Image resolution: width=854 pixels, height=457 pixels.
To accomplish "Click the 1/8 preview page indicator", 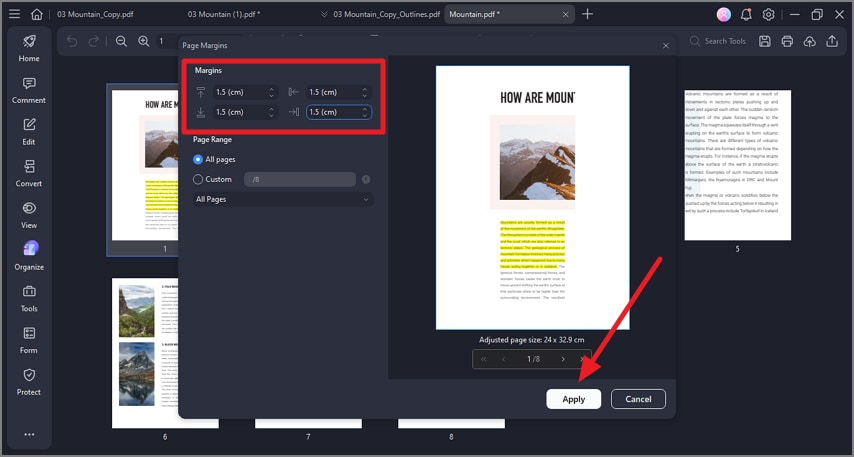I will [x=533, y=359].
